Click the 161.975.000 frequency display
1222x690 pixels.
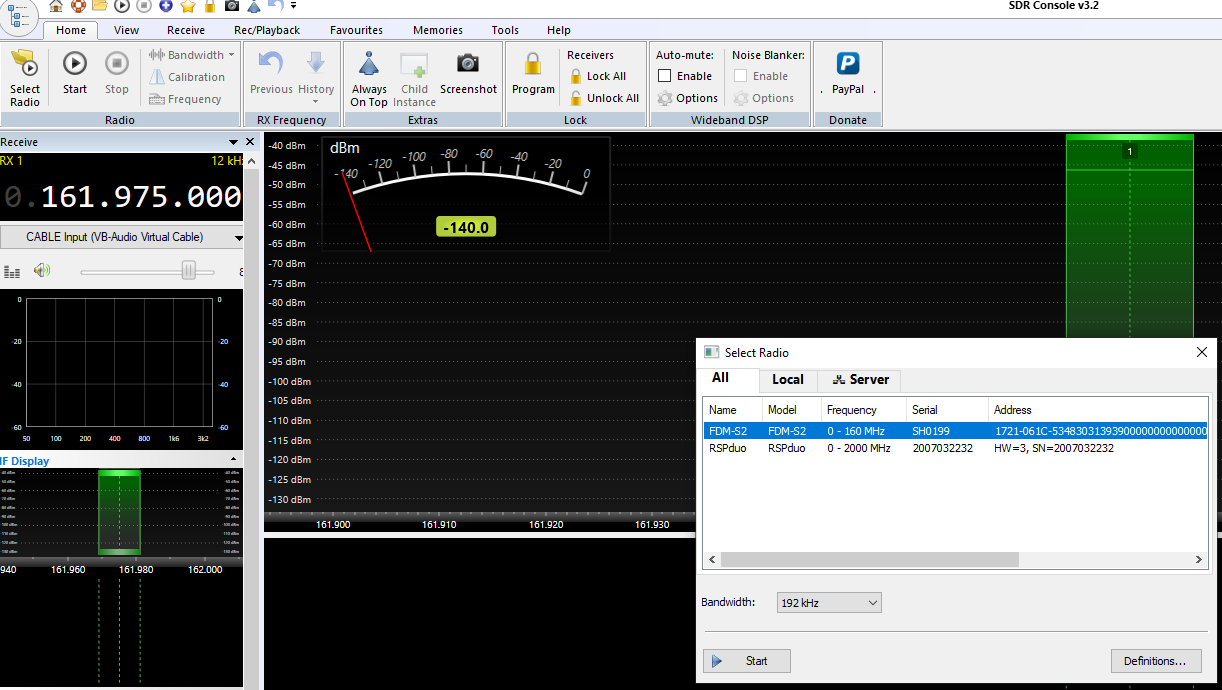tap(141, 197)
